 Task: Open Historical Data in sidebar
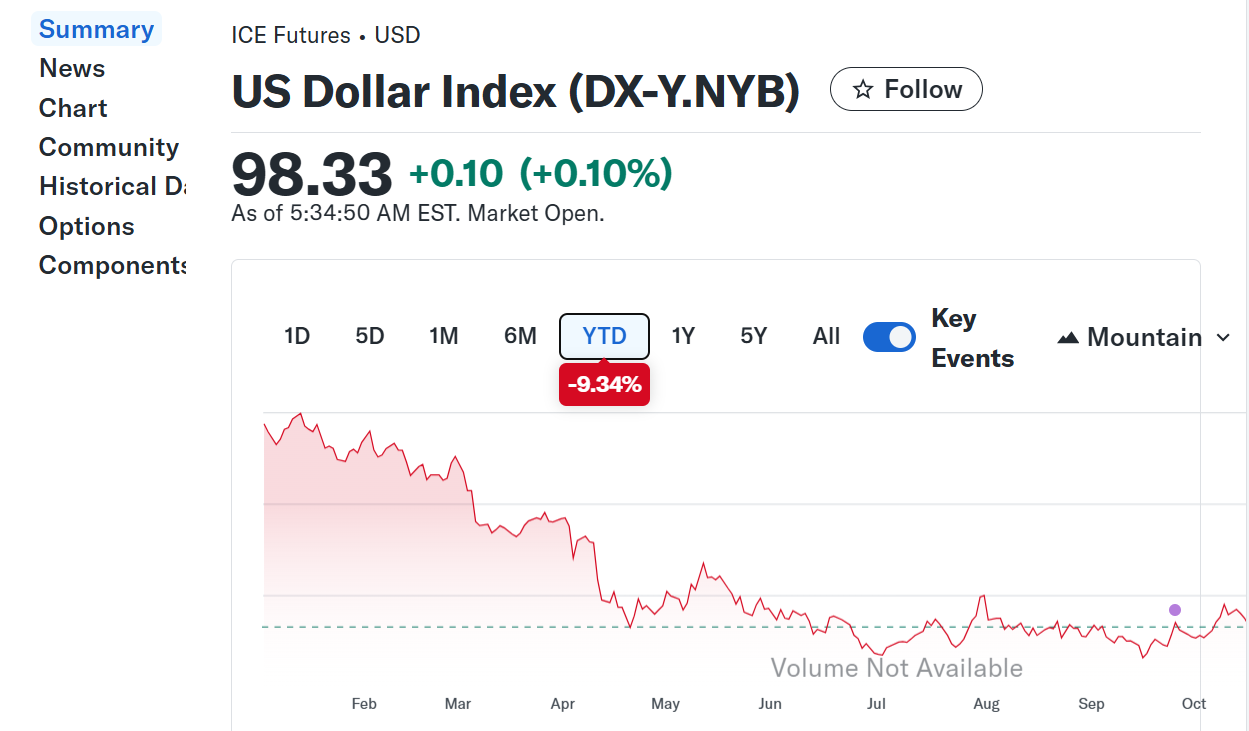[x=111, y=186]
